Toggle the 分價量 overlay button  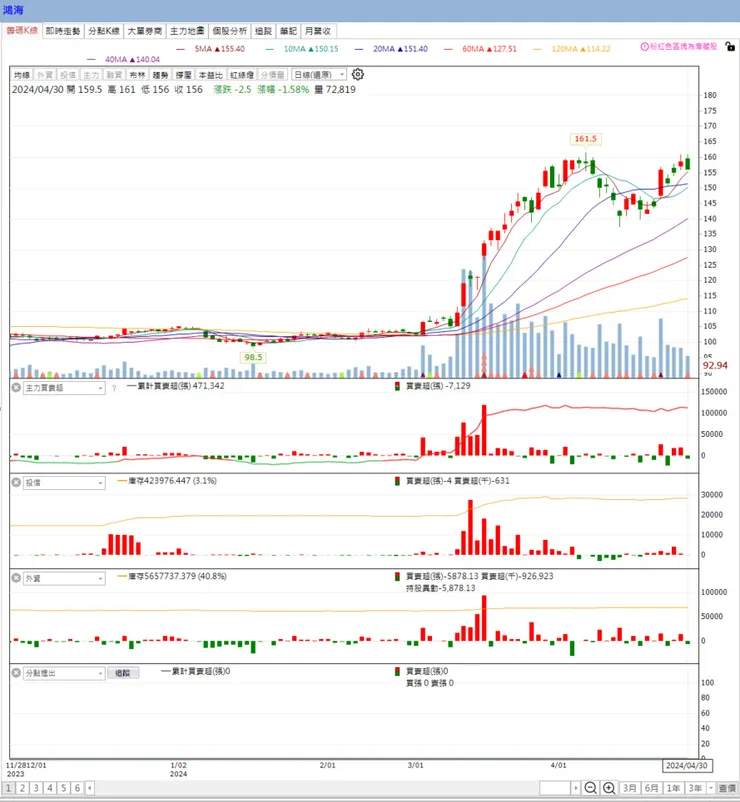coord(272,75)
